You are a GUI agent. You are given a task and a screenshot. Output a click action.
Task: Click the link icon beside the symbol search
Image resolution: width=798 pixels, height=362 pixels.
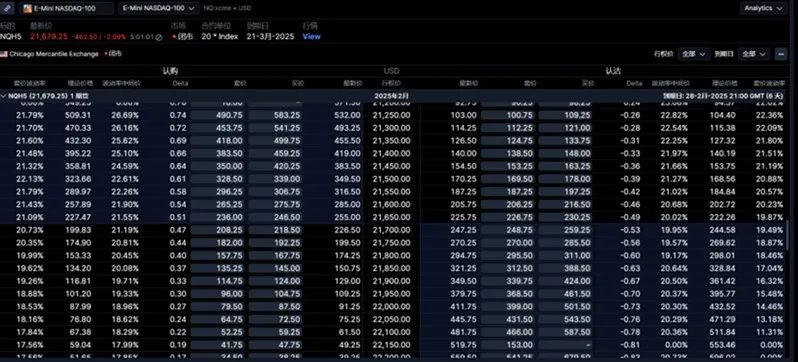coord(5,8)
